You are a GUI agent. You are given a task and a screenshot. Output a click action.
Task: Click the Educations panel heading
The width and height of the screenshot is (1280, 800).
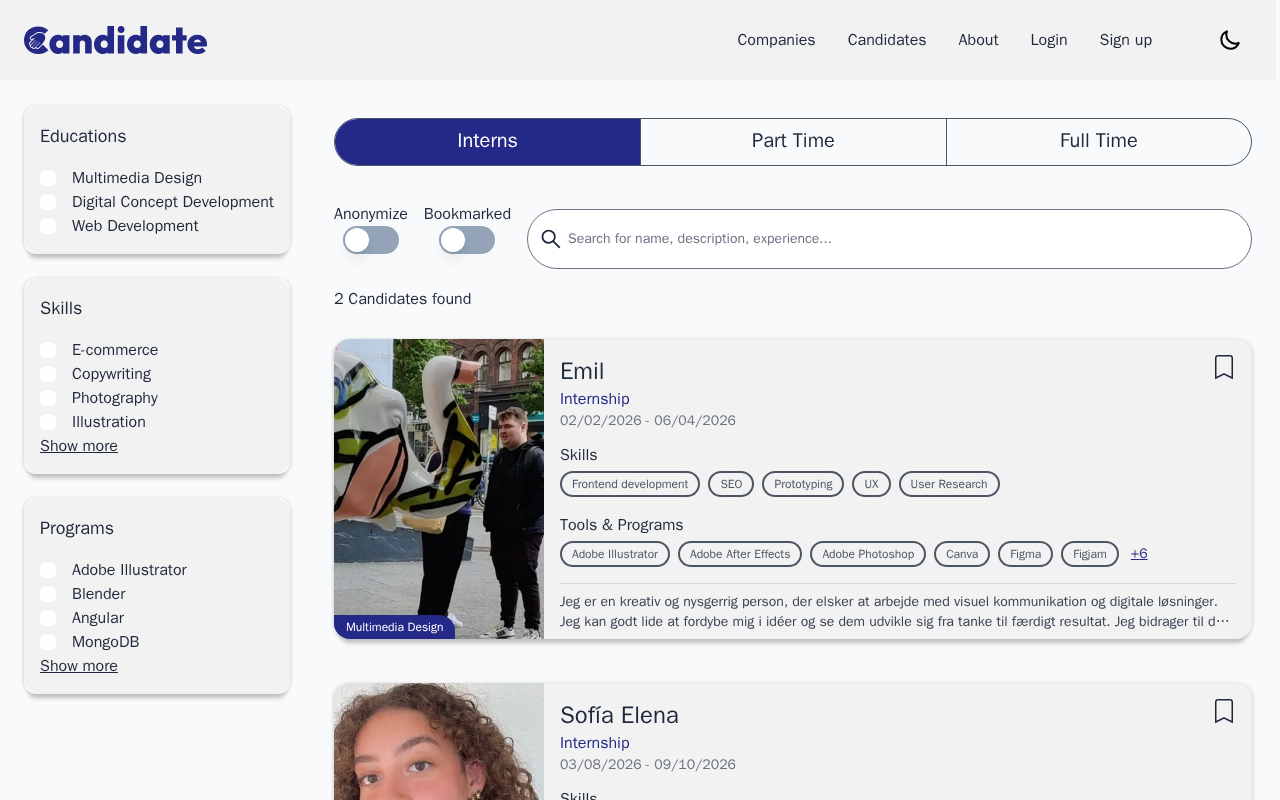point(83,136)
